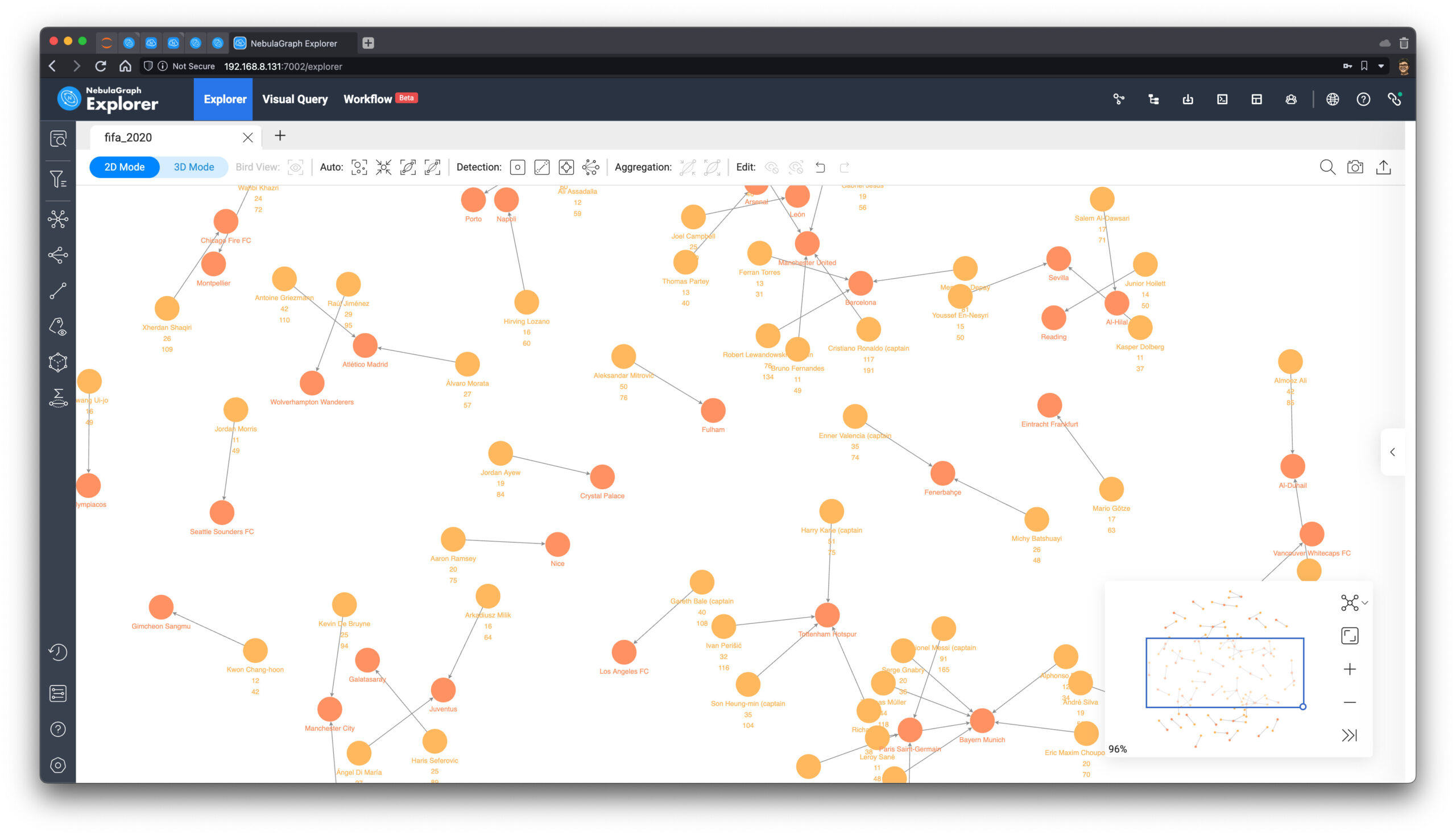Reload the browser page
This screenshot has height=836, width=1456.
pos(101,66)
